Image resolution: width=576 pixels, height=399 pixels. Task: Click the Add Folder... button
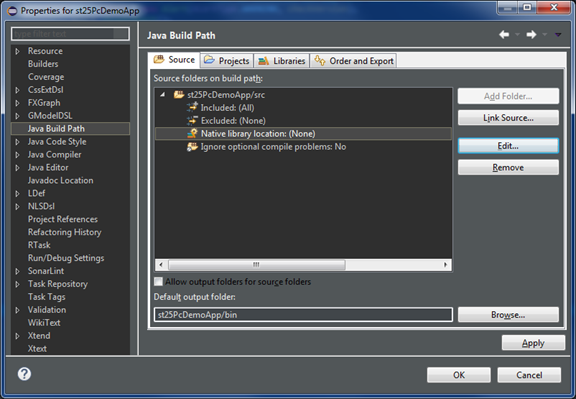click(508, 96)
